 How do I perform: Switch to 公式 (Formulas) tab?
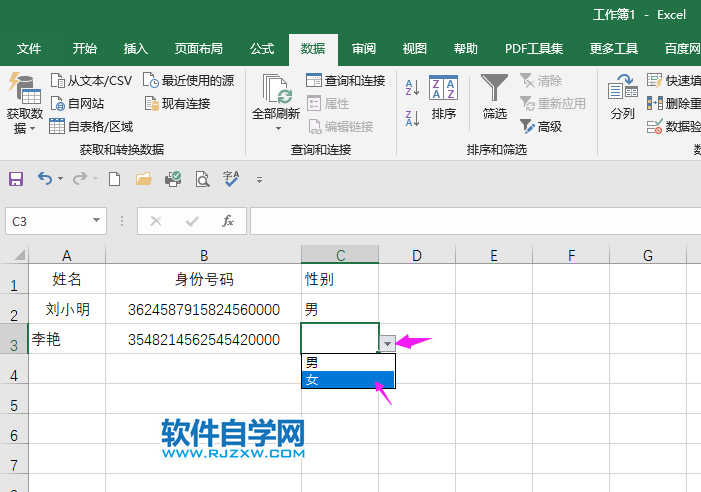click(x=262, y=49)
